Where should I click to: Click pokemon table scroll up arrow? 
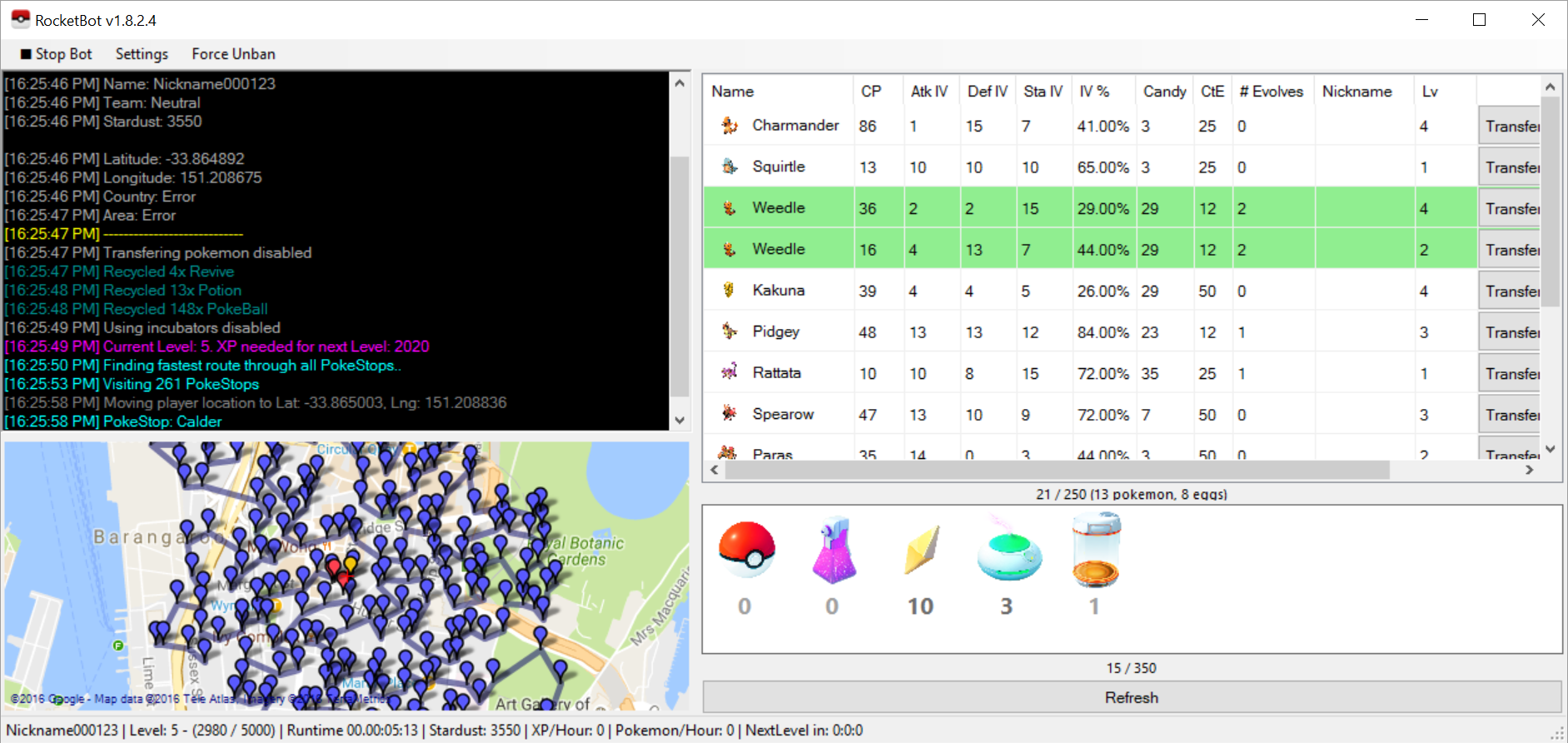click(1550, 87)
